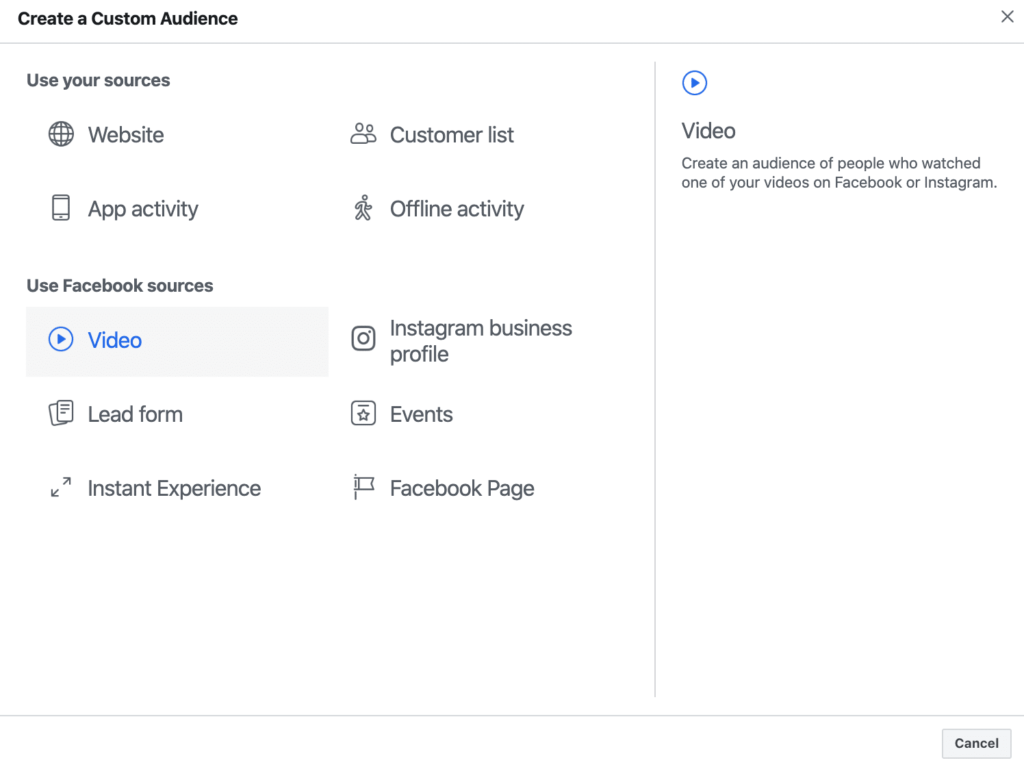Close the Create a Custom Audience dialog

pyautogui.click(x=1007, y=16)
